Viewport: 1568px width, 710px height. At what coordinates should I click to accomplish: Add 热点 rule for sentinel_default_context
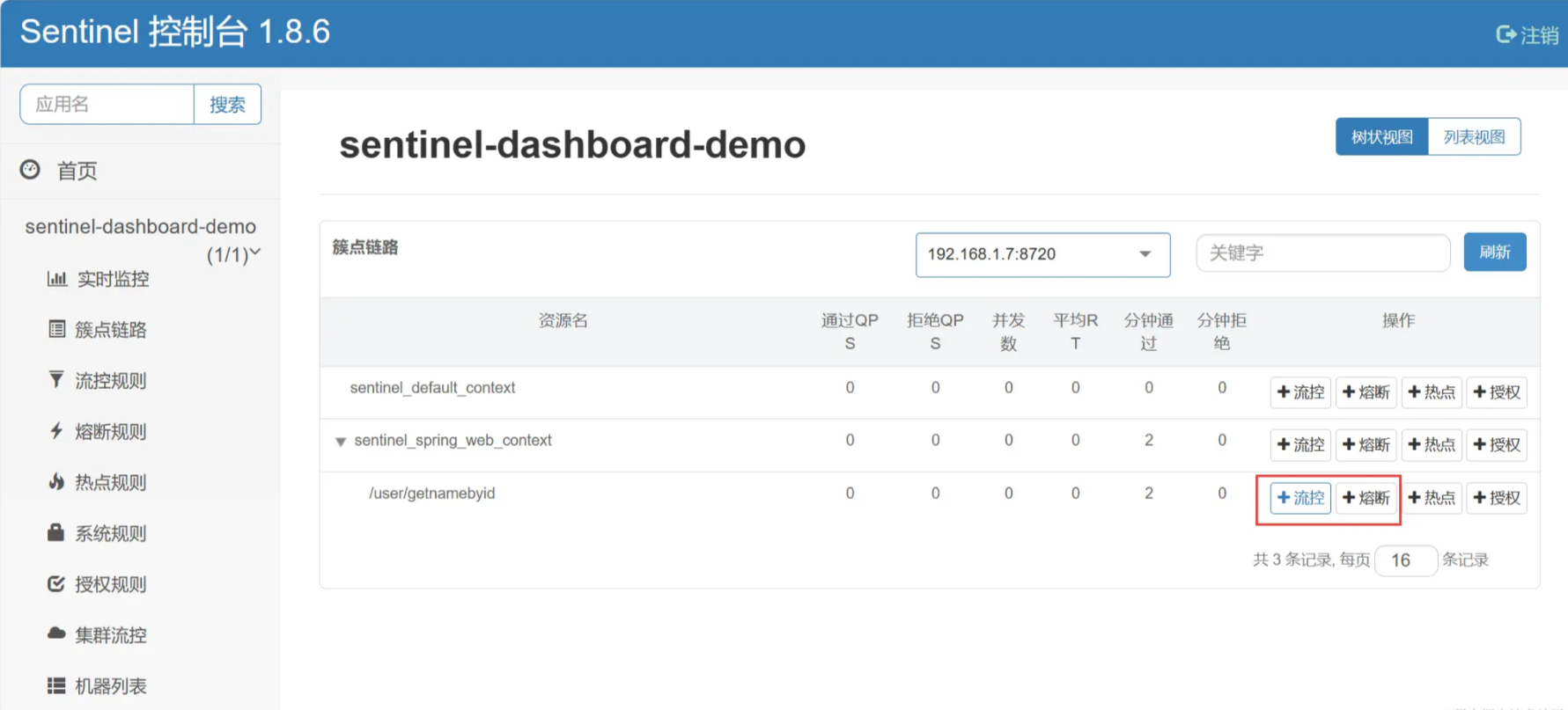1432,392
